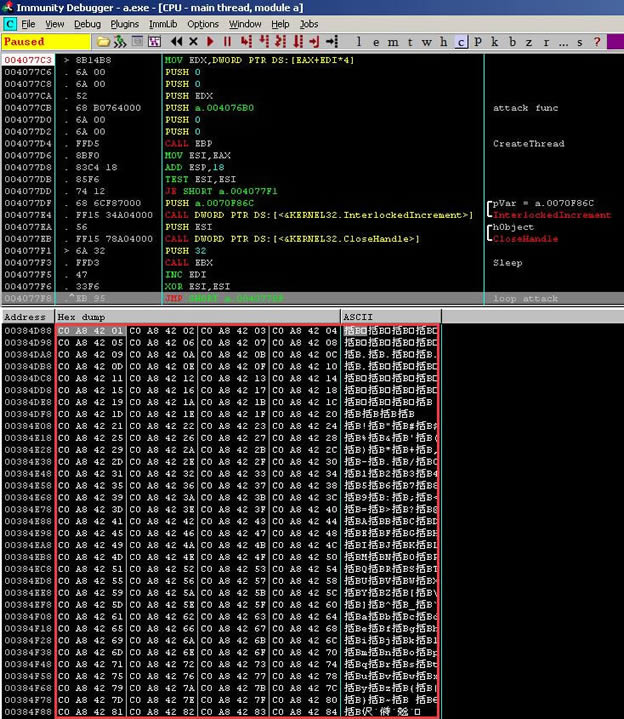The height and width of the screenshot is (719, 624).
Task: Open the Debug menu
Action: pyautogui.click(x=87, y=23)
